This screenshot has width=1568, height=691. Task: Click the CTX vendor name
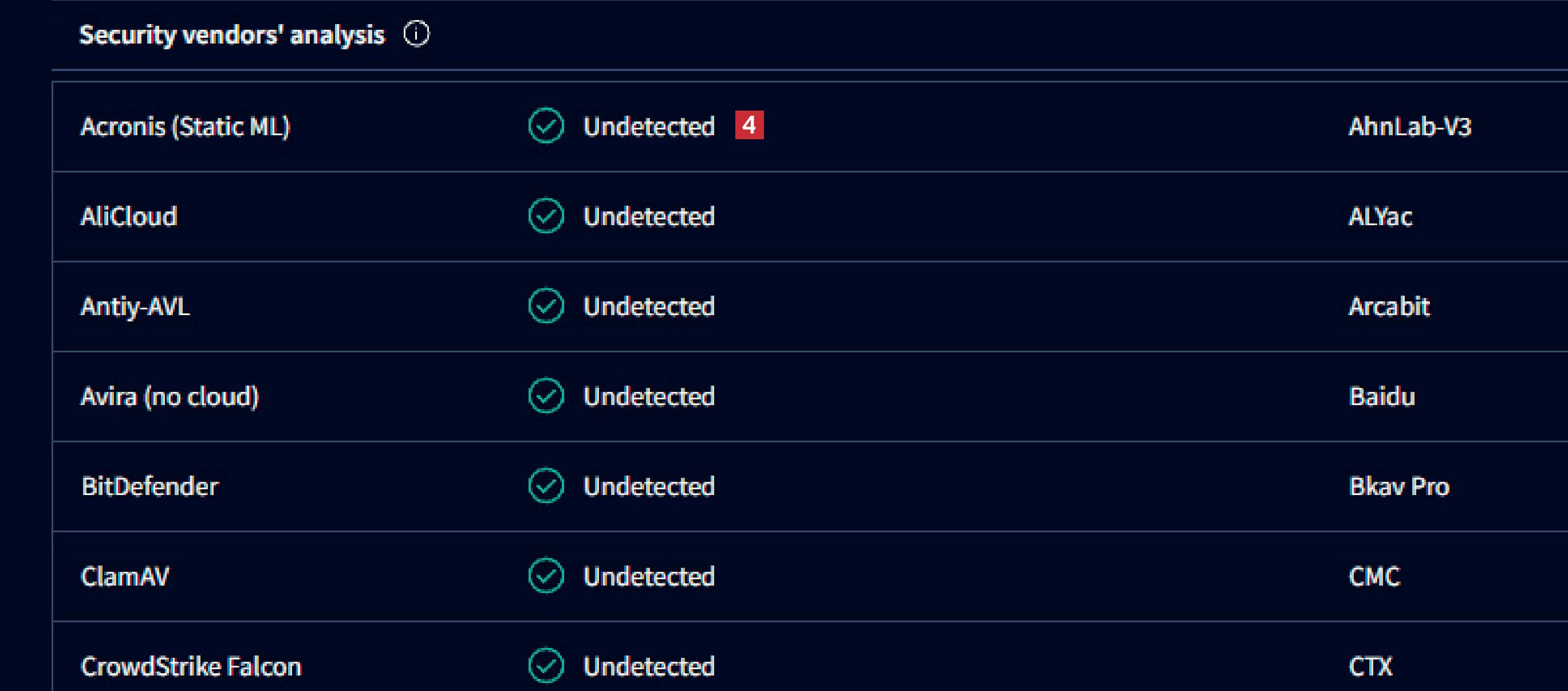tap(1370, 666)
